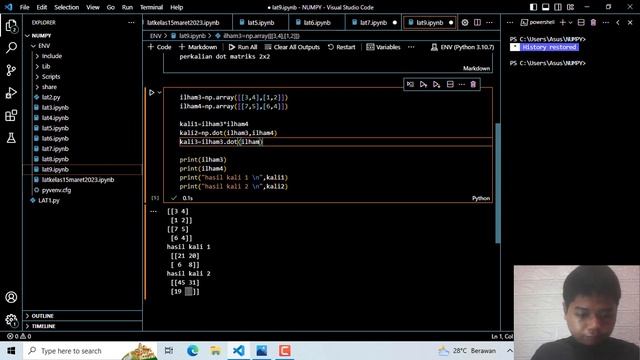The height and width of the screenshot is (360, 640).
Task: Open Visual Studio Code from the taskbar
Action: [x=239, y=351]
